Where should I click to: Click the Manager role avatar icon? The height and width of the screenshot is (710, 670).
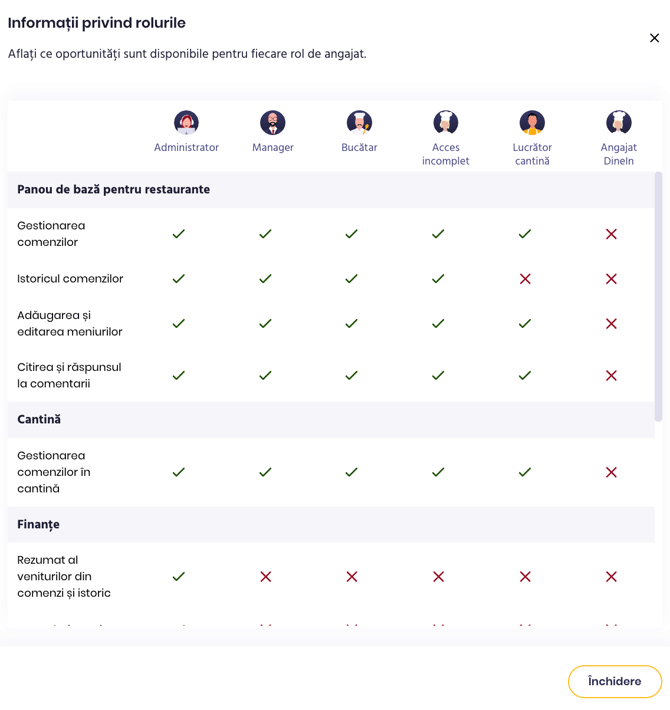click(x=273, y=123)
